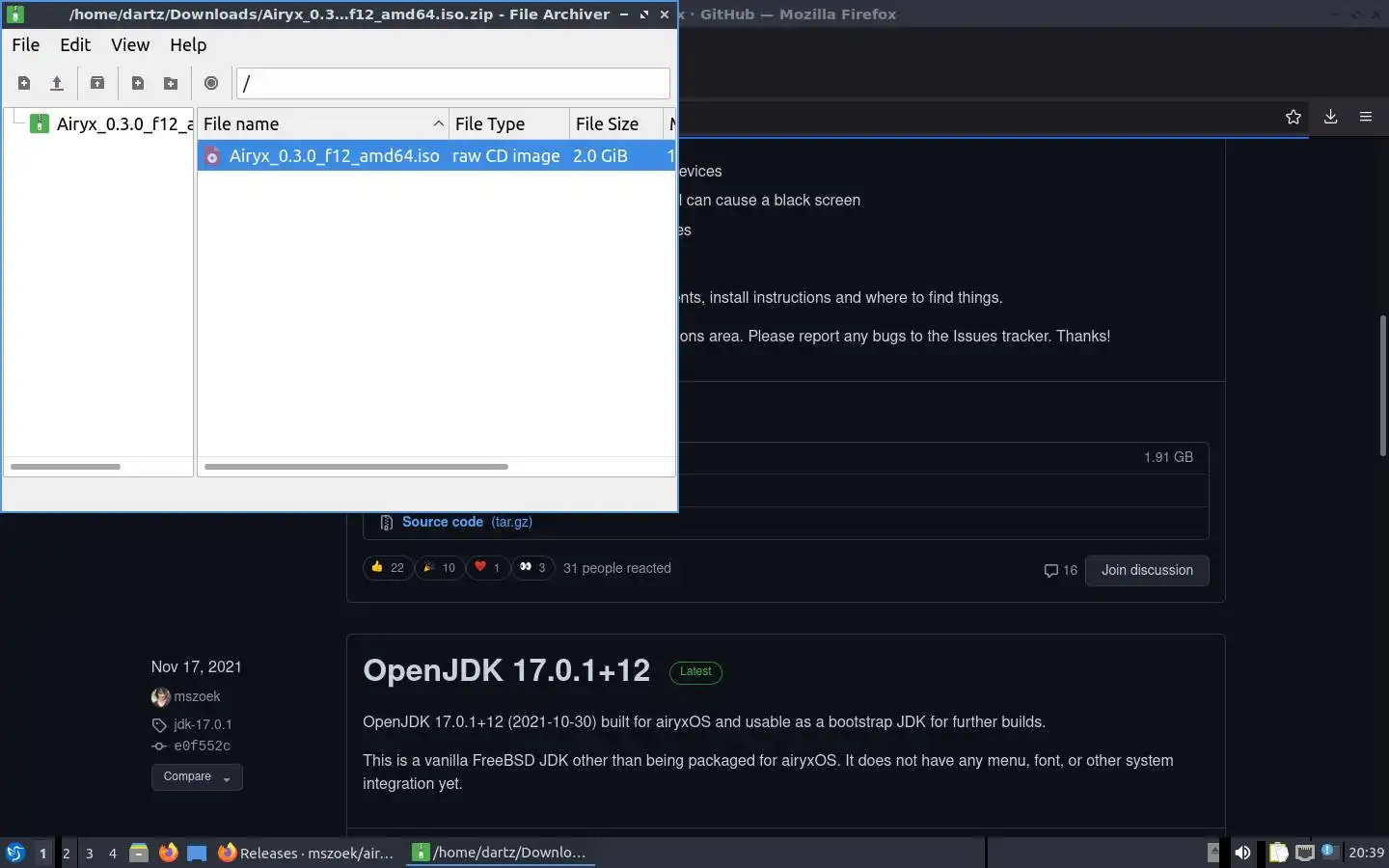
Task: Click the volume speaker tray icon
Action: tap(1243, 853)
